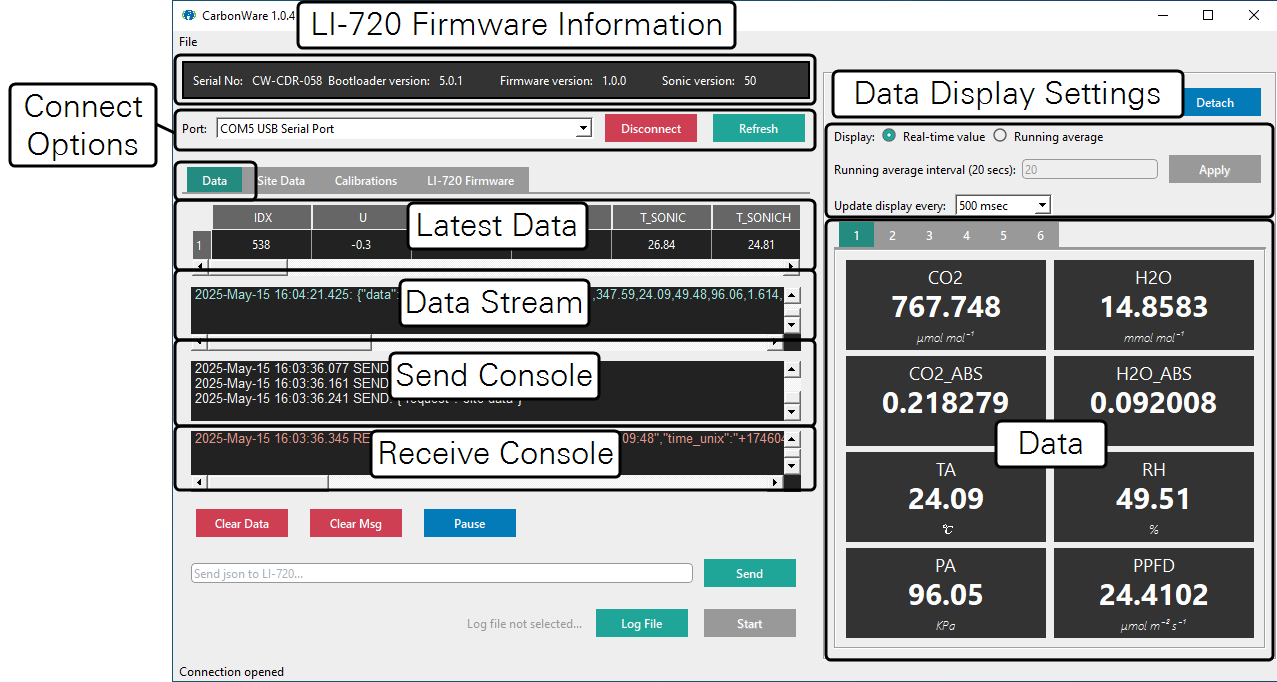Screen dimensions: 1277x682
Task: Open the LI-720 Firmware tab
Action: [x=470, y=181]
